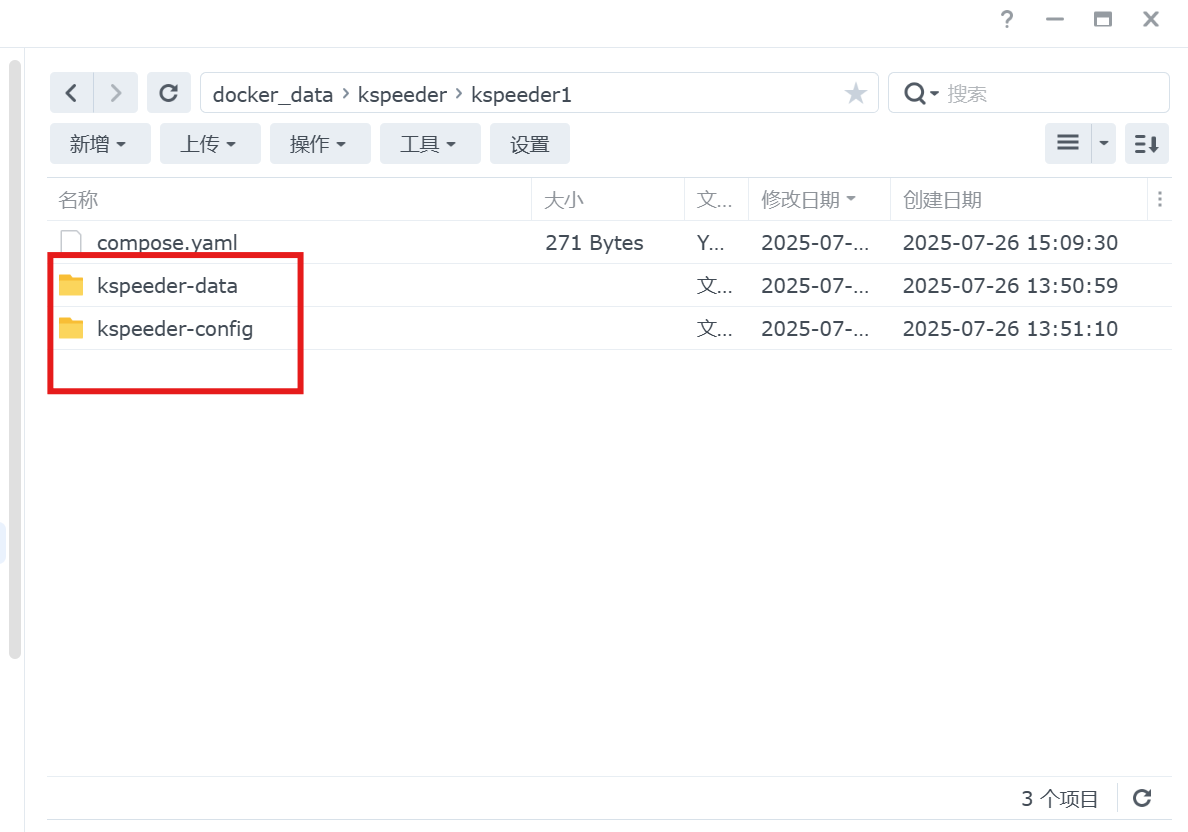Click the 设置 settings button
This screenshot has width=1188, height=832.
point(529,144)
